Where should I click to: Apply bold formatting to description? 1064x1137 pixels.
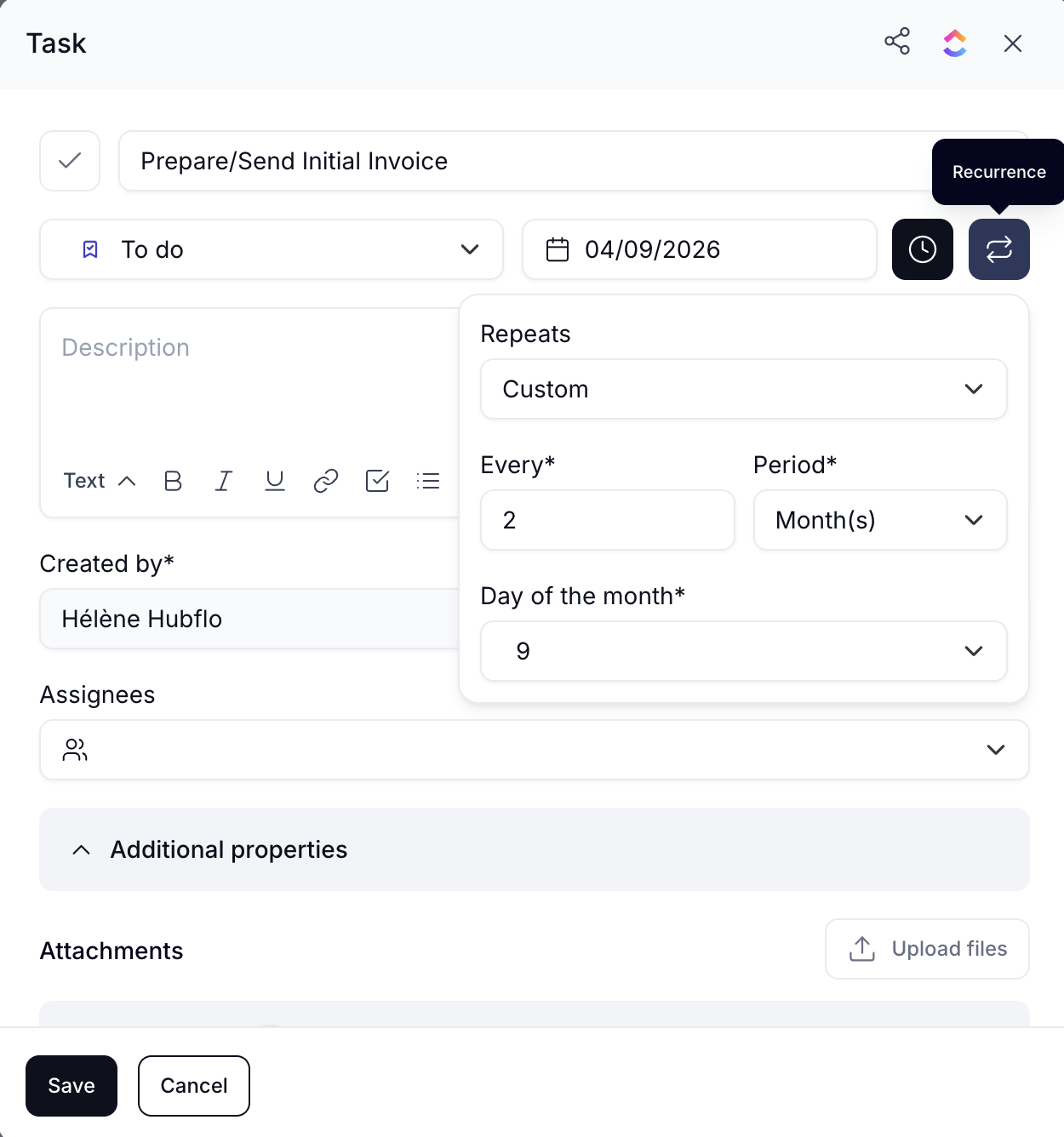(x=173, y=481)
